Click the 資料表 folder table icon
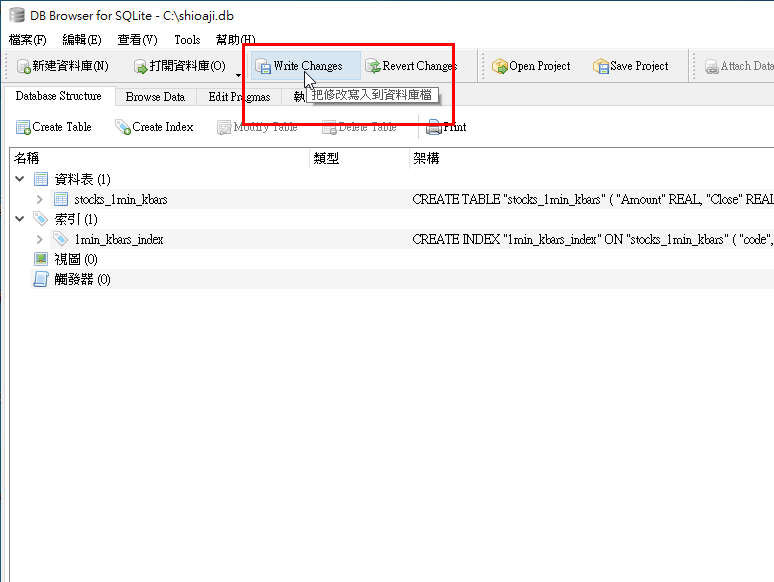Viewport: 774px width, 582px height. 41,179
